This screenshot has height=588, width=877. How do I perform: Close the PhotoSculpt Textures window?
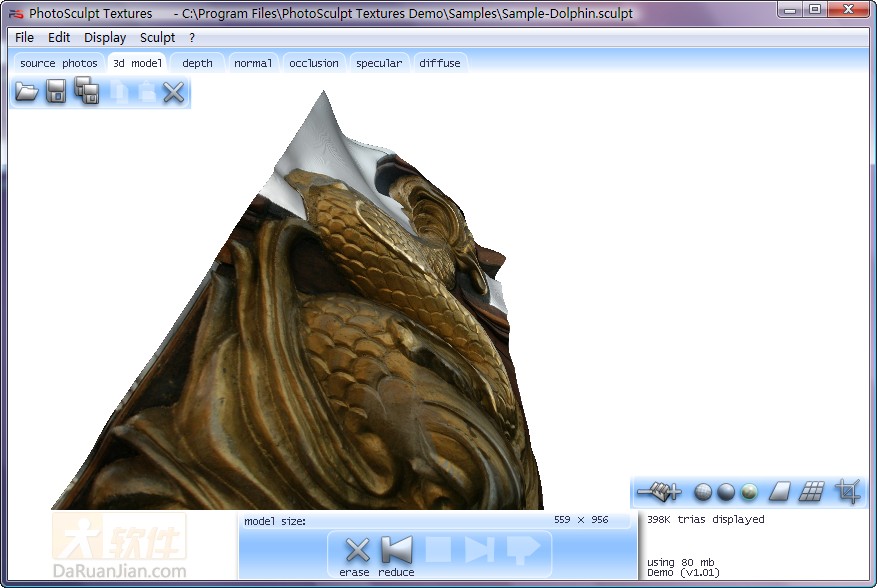(848, 10)
